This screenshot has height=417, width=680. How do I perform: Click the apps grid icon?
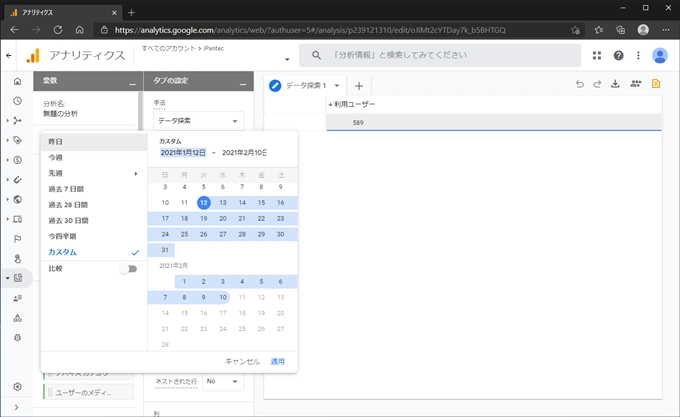597,55
